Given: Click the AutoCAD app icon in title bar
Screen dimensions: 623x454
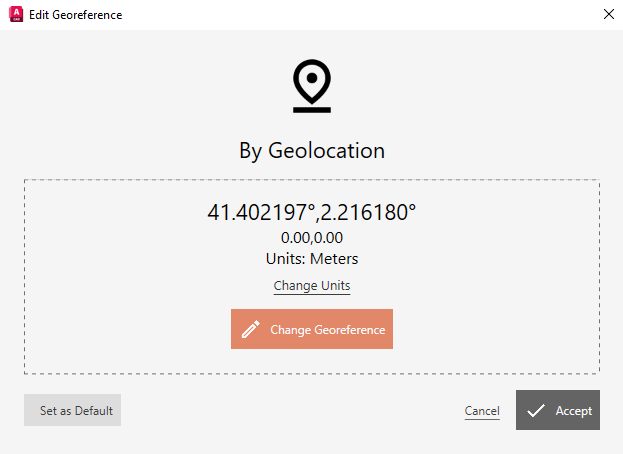Looking at the screenshot, I should [16, 14].
